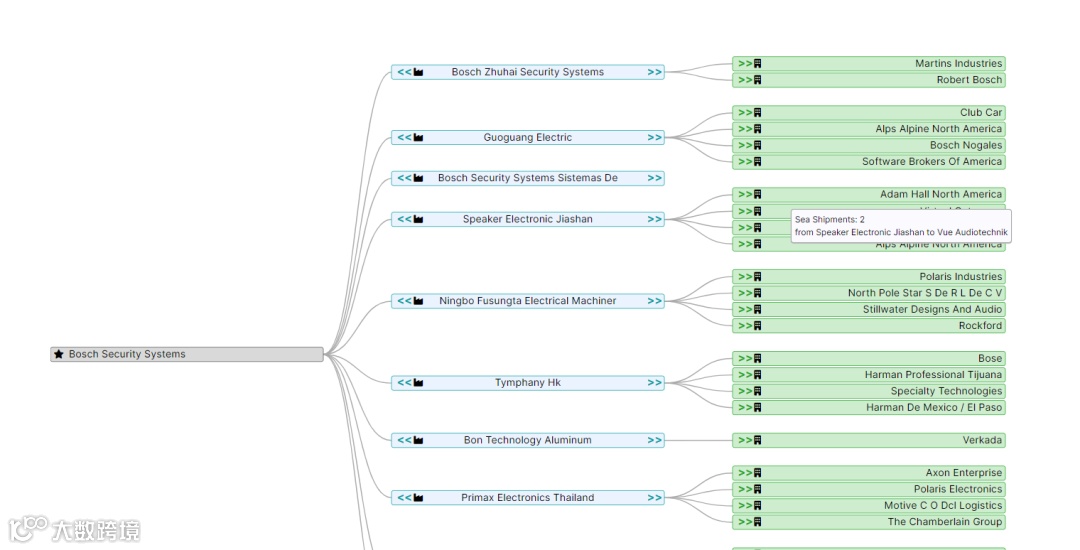Click the building icon on Verkada
The width and height of the screenshot is (1080, 550).
click(758, 440)
